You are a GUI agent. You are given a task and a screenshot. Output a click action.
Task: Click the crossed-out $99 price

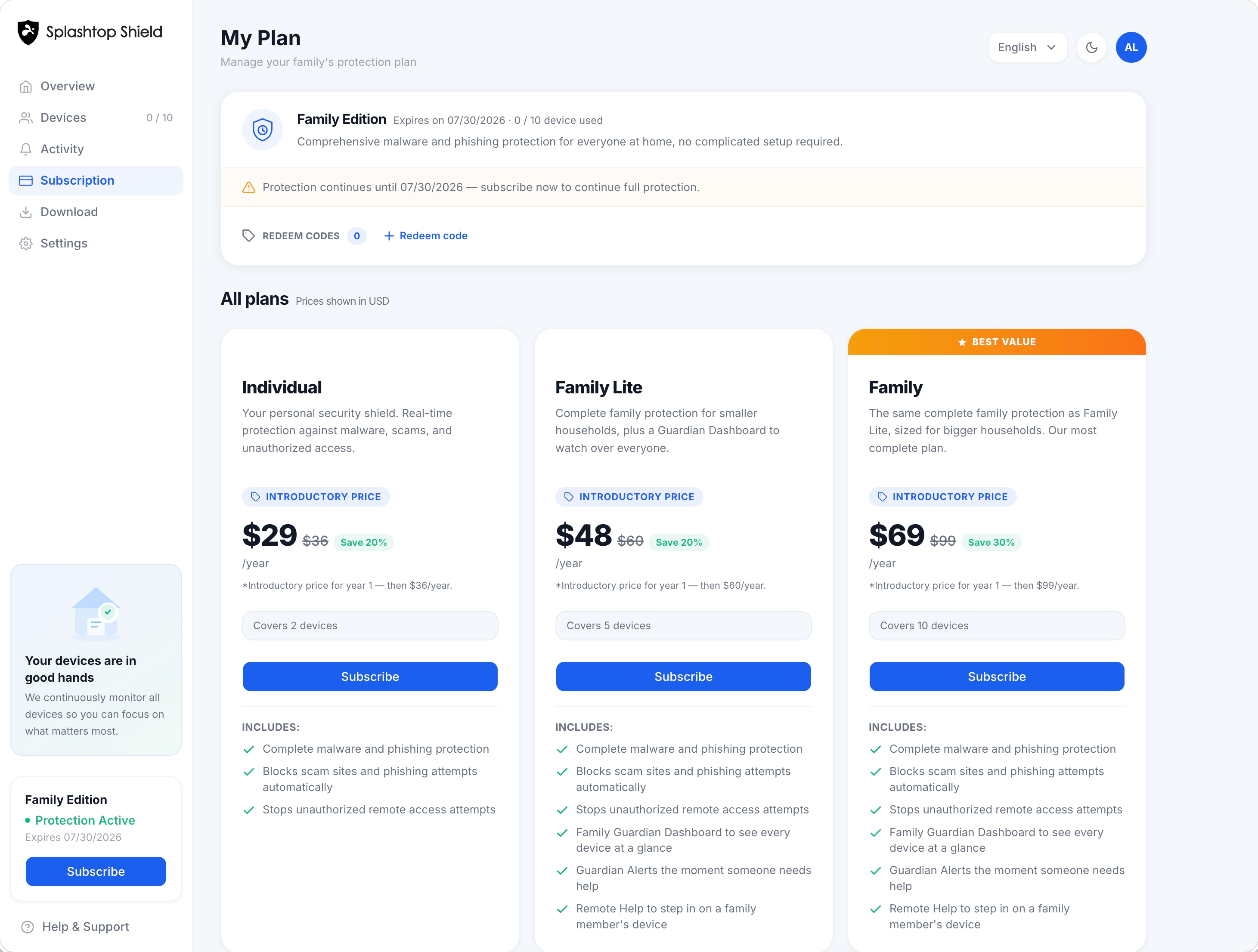tap(942, 541)
